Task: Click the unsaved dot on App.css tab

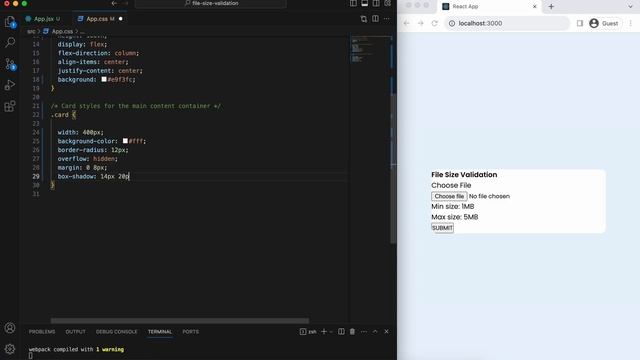Action: click(x=120, y=19)
